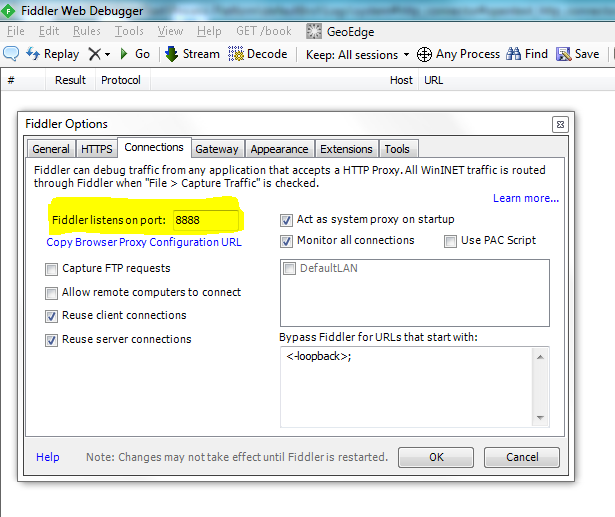Enable Capture FTP requests checkbox
Screen dimensions: 615x517
(x=51, y=269)
